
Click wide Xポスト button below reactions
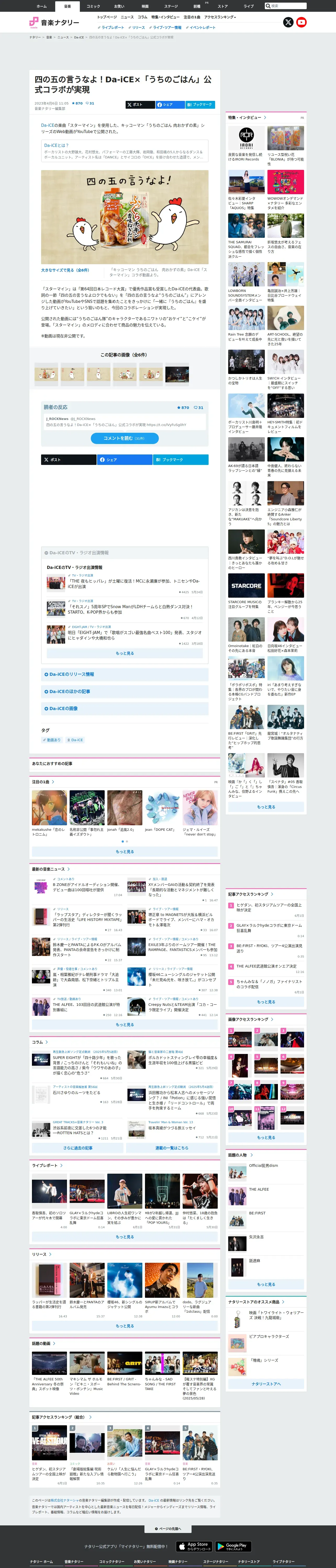69,460
